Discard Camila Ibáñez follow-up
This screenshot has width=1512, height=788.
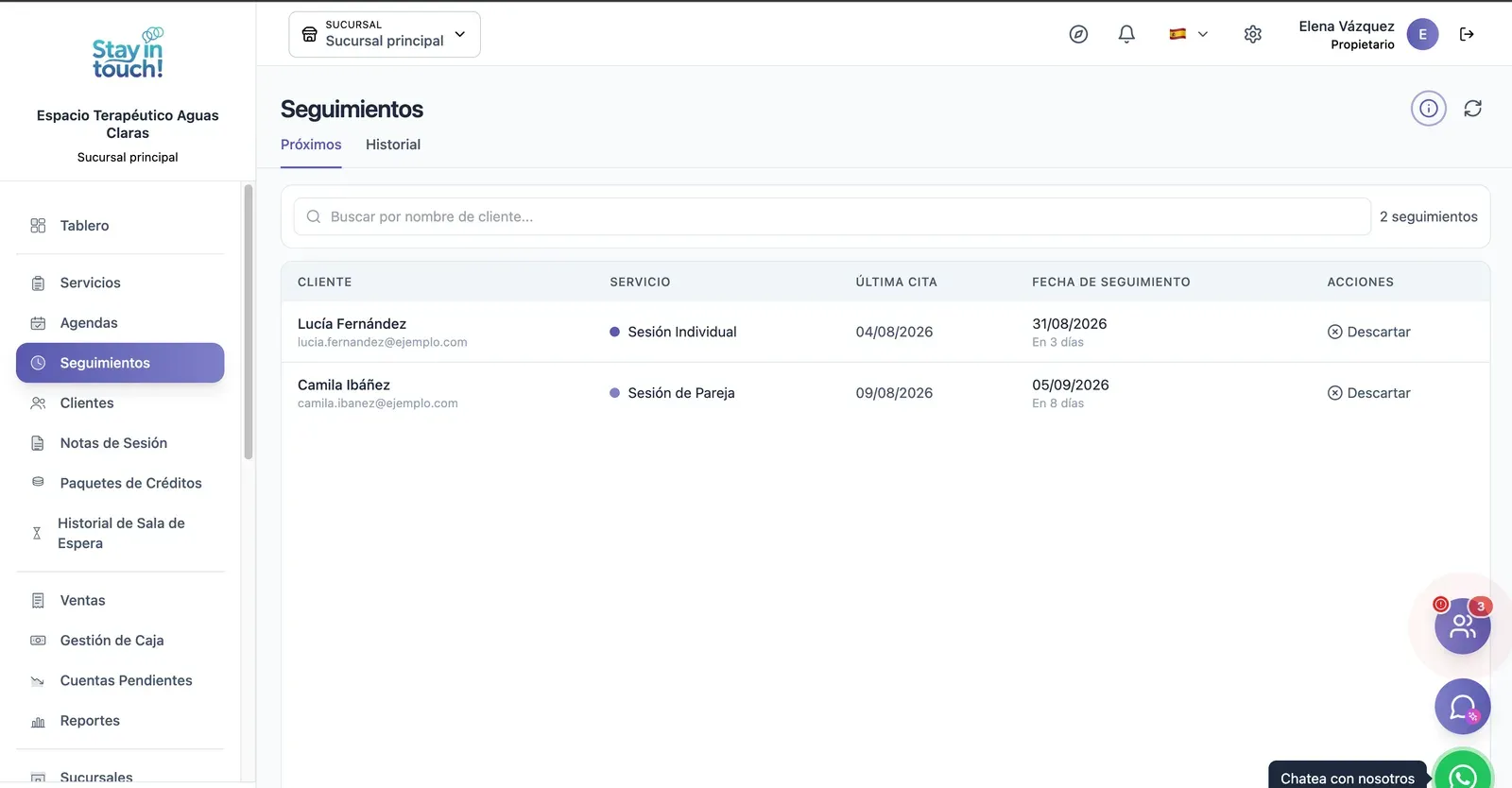1368,393
